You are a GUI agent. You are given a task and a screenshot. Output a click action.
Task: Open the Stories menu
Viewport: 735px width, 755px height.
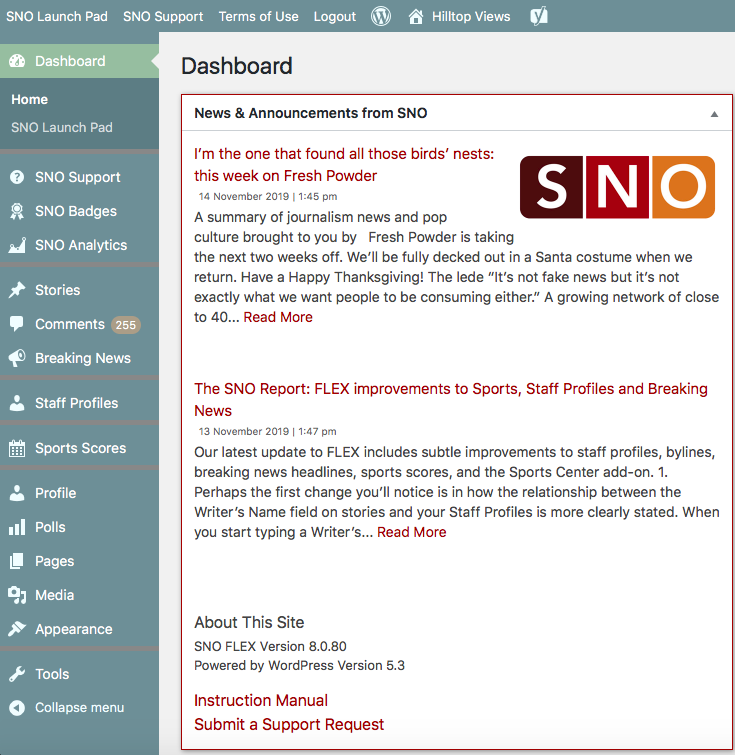(x=57, y=290)
